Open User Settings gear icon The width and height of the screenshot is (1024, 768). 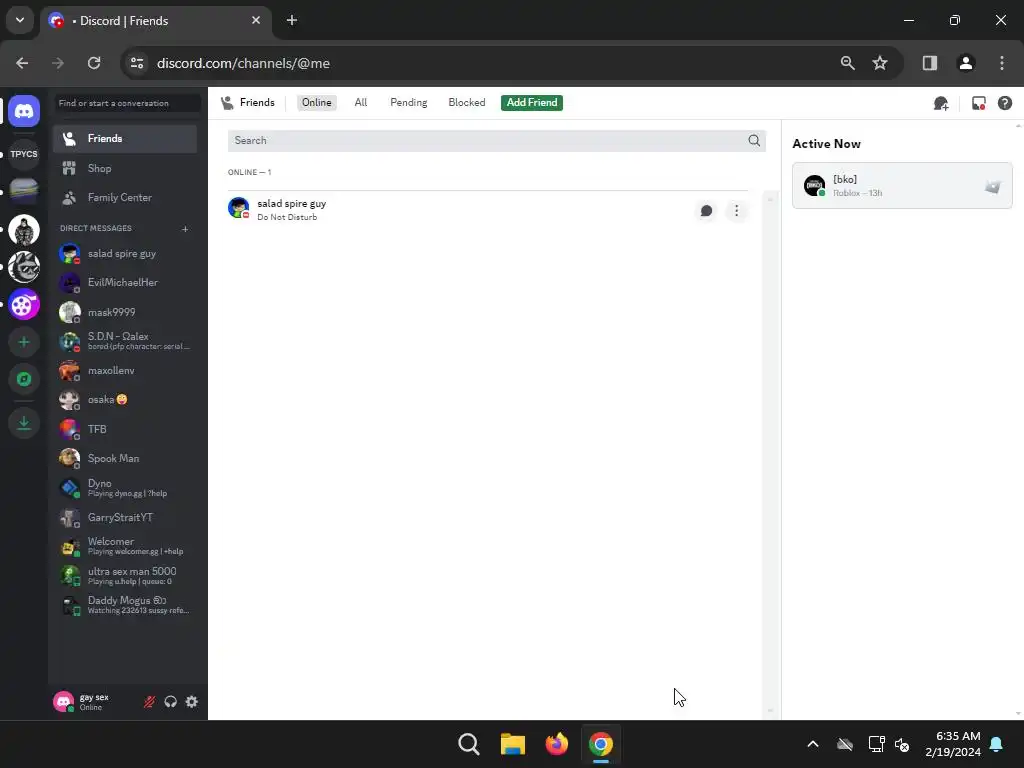pos(191,701)
